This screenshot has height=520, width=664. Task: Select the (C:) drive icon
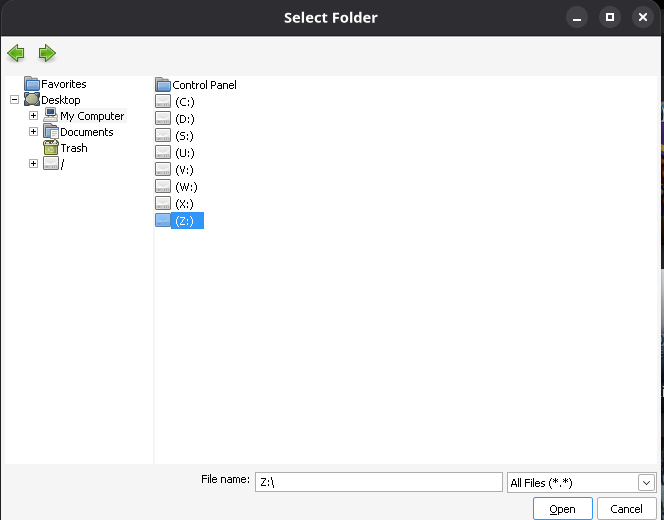[163, 102]
